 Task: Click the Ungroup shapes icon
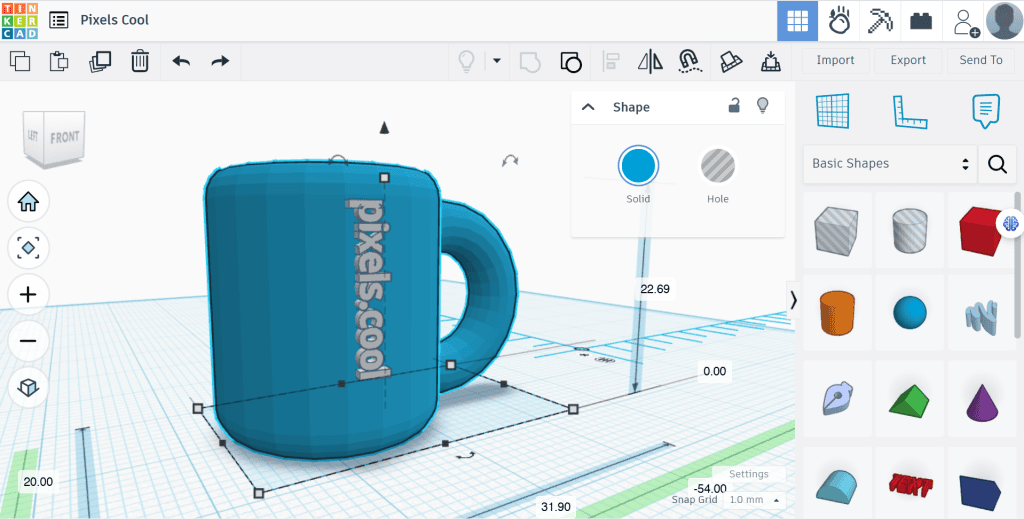(571, 62)
